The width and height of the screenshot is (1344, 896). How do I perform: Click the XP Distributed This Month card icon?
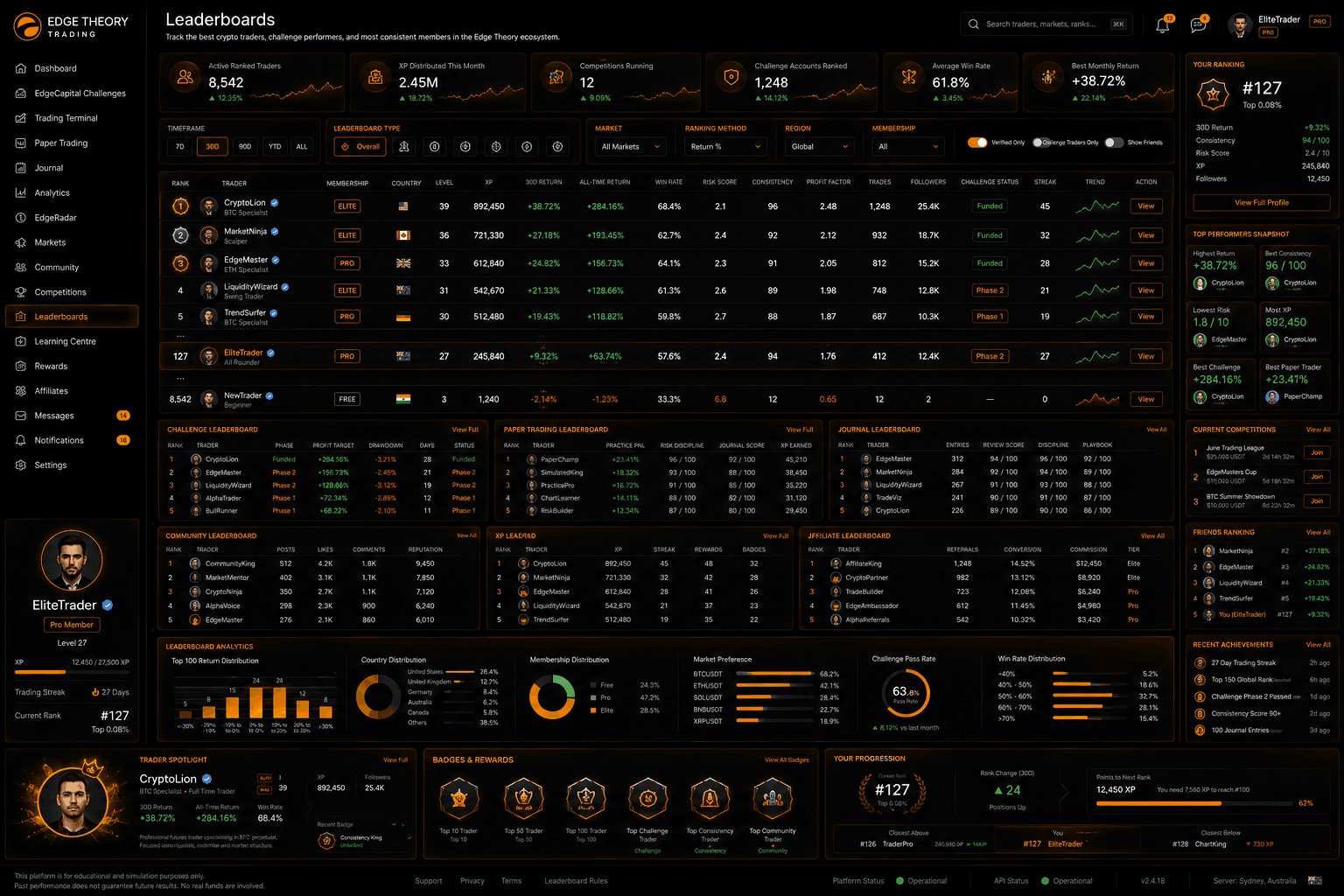[375, 77]
